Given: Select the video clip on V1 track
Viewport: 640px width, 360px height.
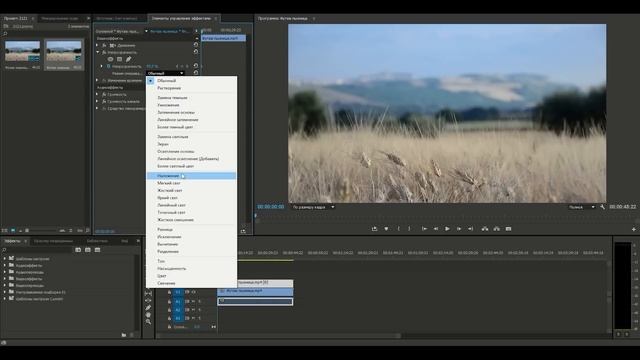Looking at the screenshot, I should pyautogui.click(x=256, y=291).
